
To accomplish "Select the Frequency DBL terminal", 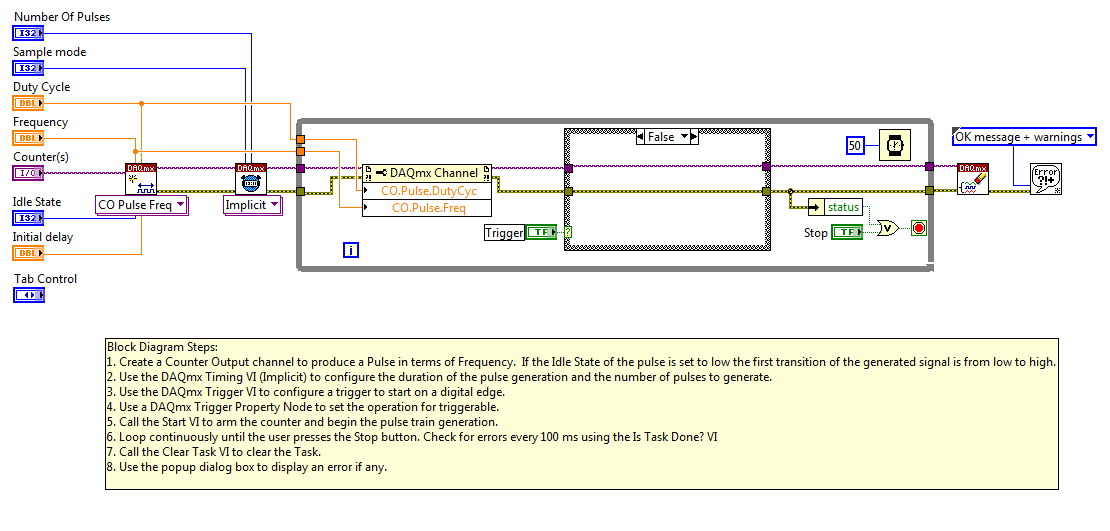I will (x=29, y=137).
